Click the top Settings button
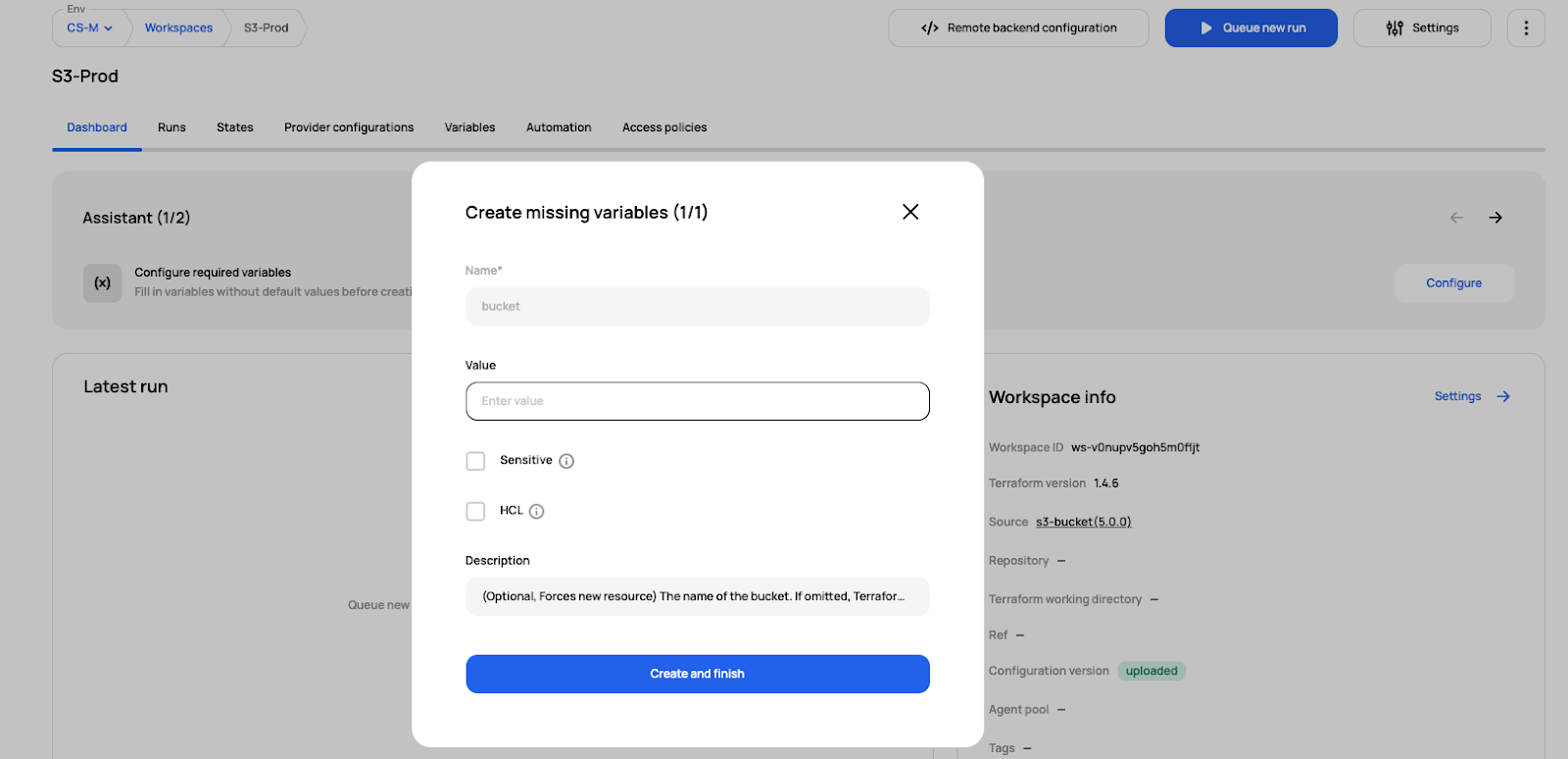This screenshot has width=1568, height=759. tap(1422, 28)
